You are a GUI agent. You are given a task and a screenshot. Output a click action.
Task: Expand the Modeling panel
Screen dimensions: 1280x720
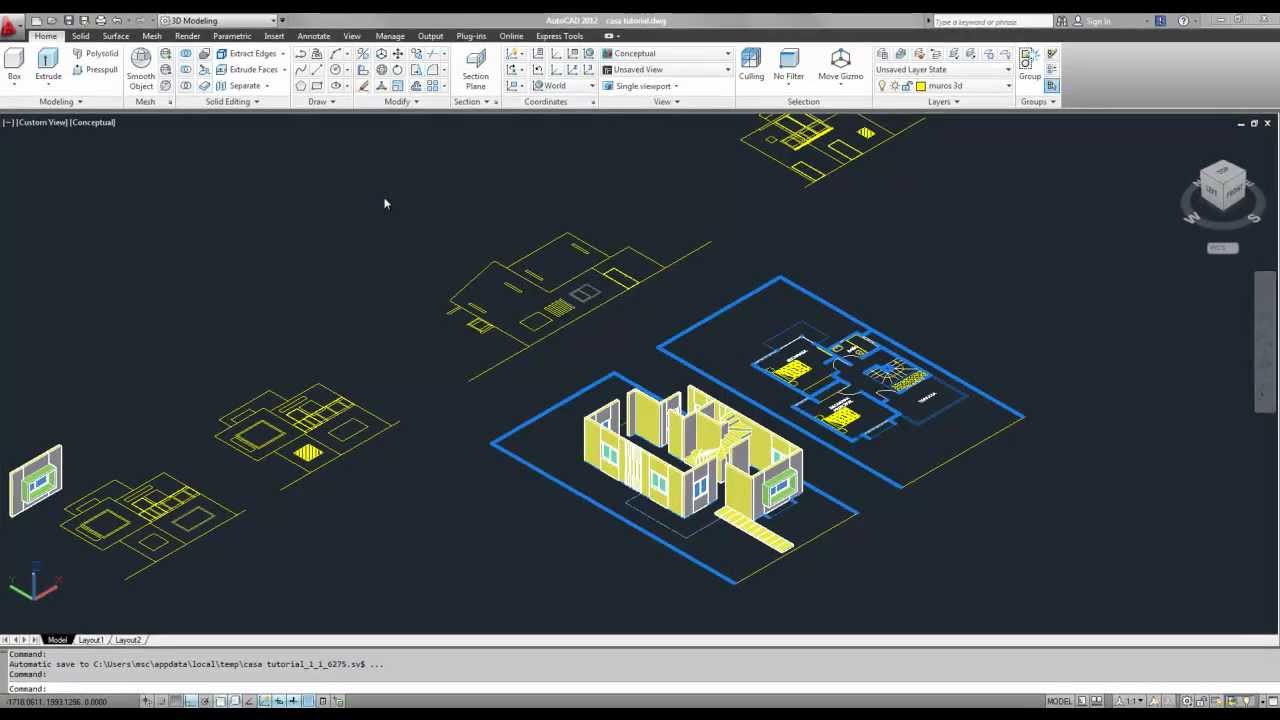(x=61, y=102)
